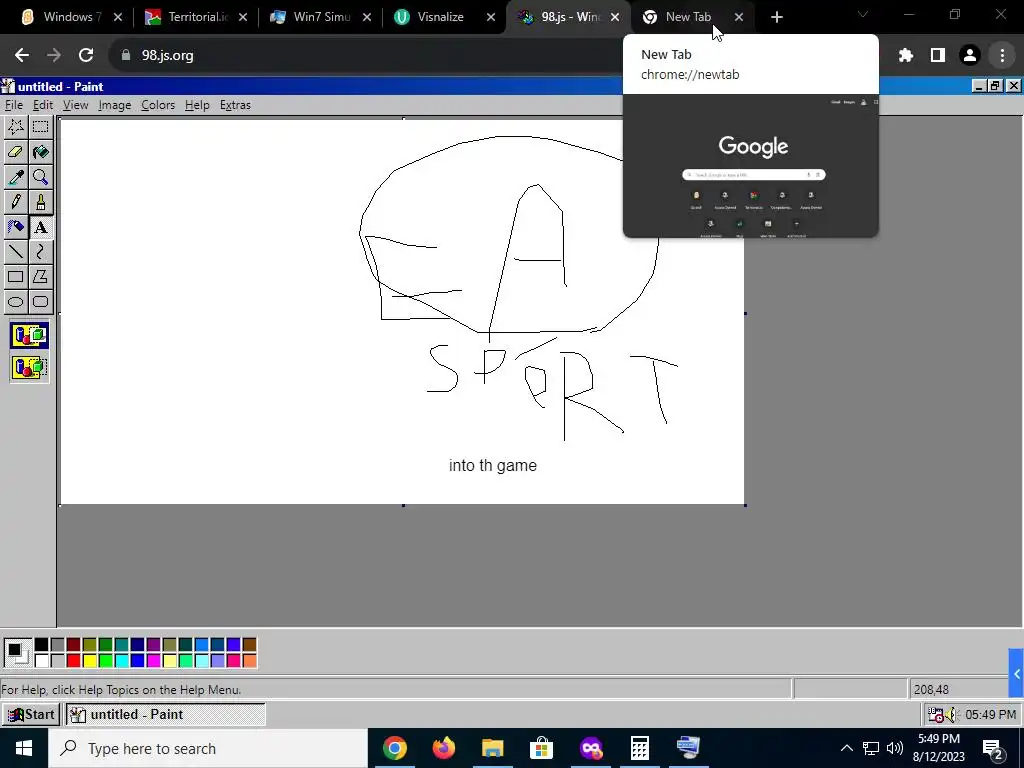This screenshot has width=1024, height=768.
Task: Toggle the Chrome side panel icon
Action: pyautogui.click(x=938, y=56)
